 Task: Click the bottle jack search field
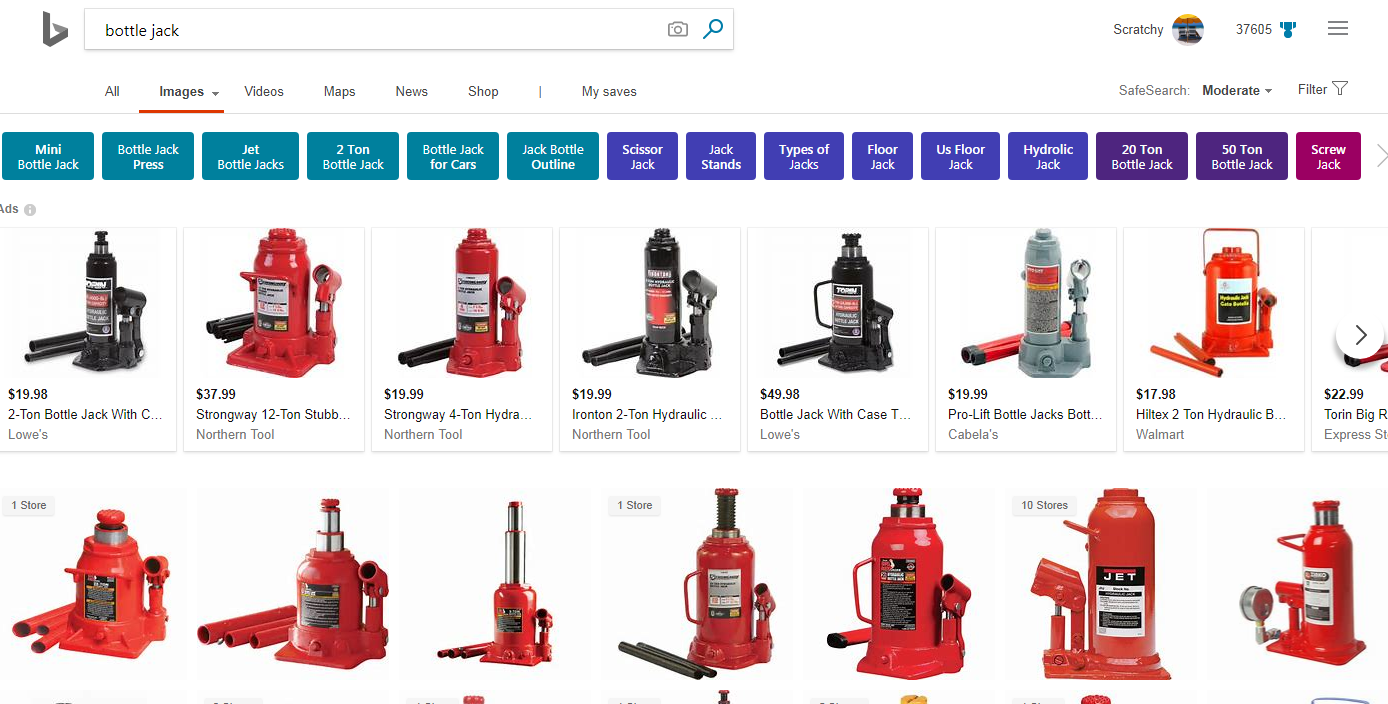[380, 30]
